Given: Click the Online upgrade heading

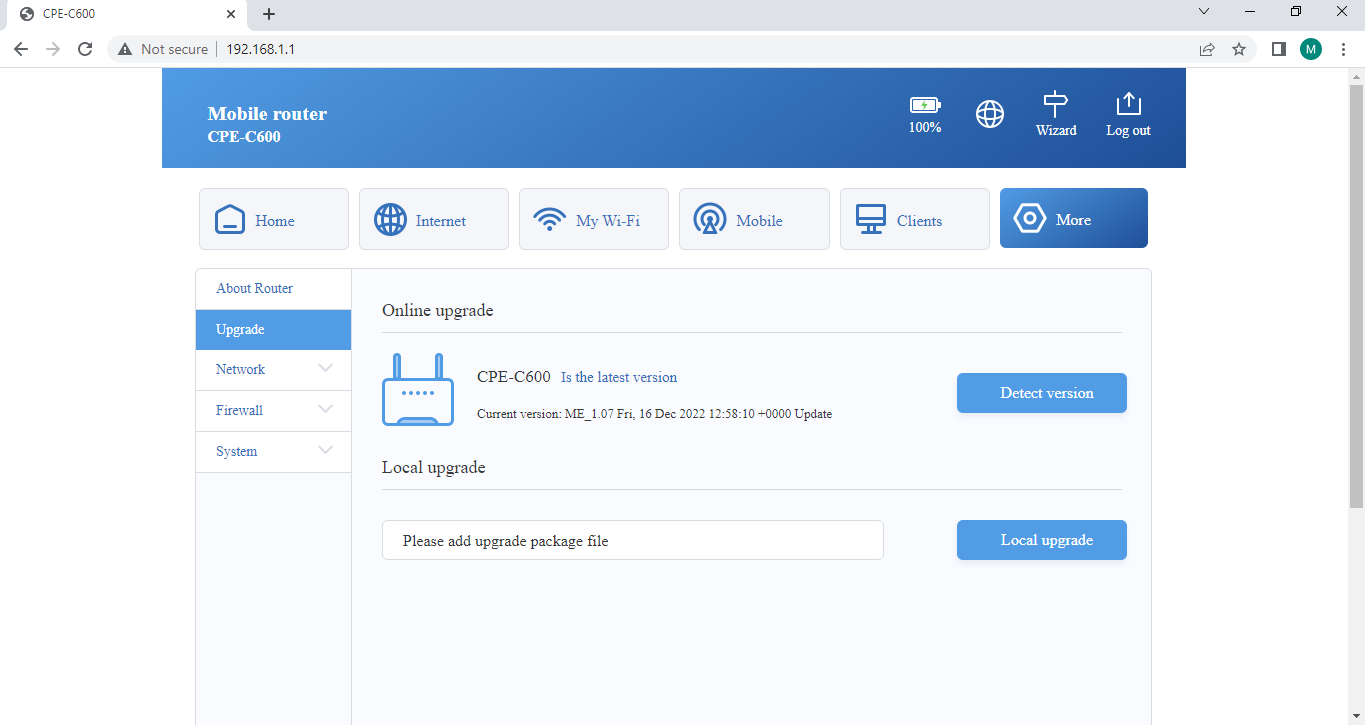Looking at the screenshot, I should (x=438, y=310).
